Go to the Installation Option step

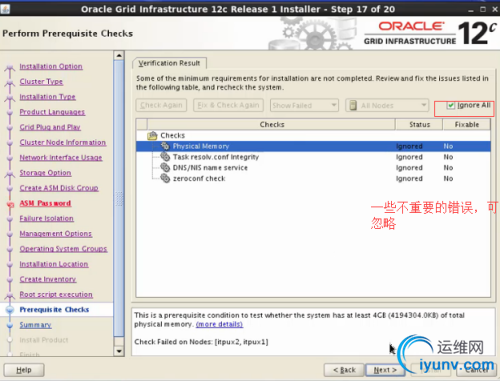click(x=51, y=66)
